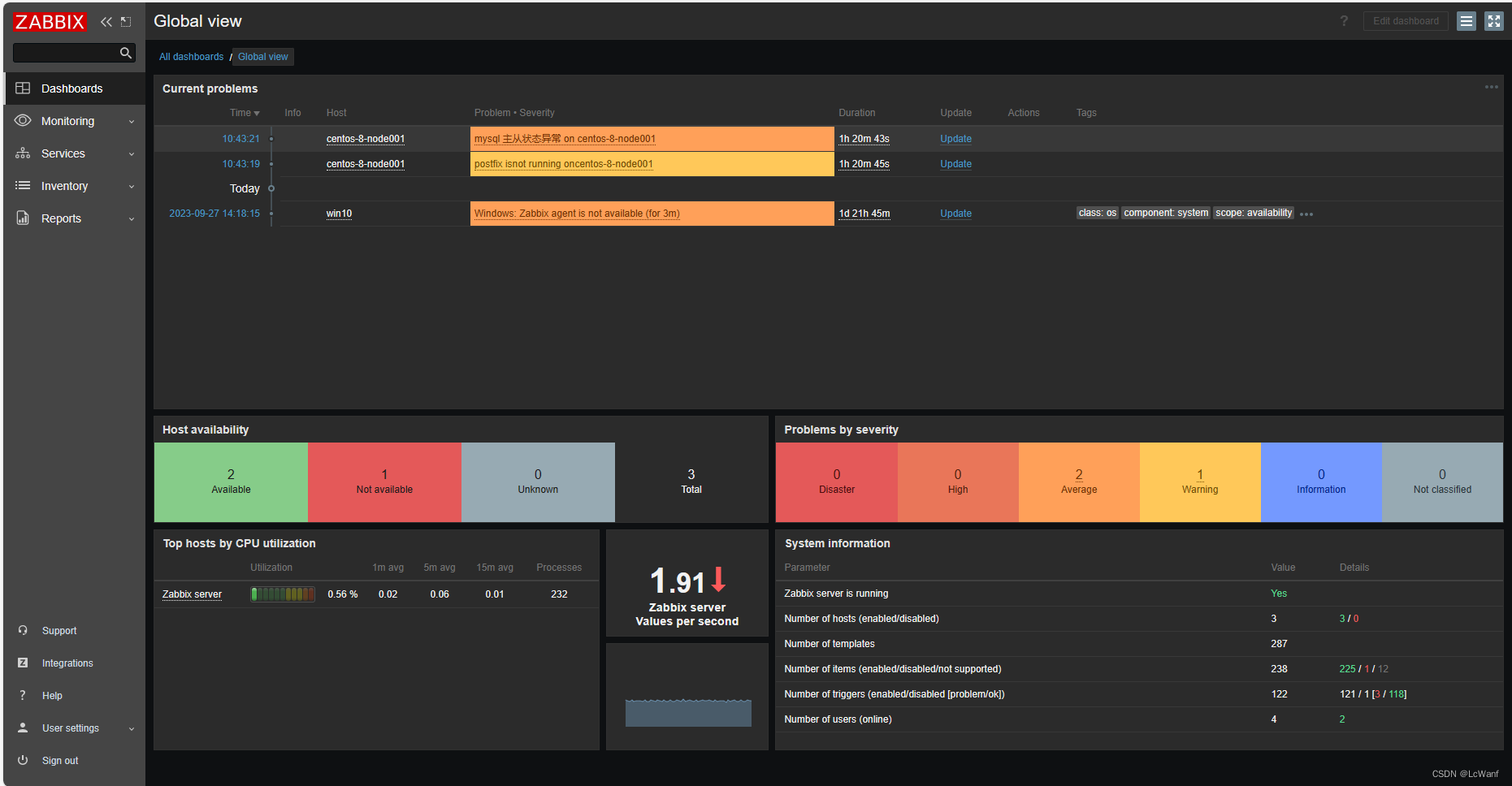Expand the Services menu chevron
The width and height of the screenshot is (1512, 786).
(132, 154)
